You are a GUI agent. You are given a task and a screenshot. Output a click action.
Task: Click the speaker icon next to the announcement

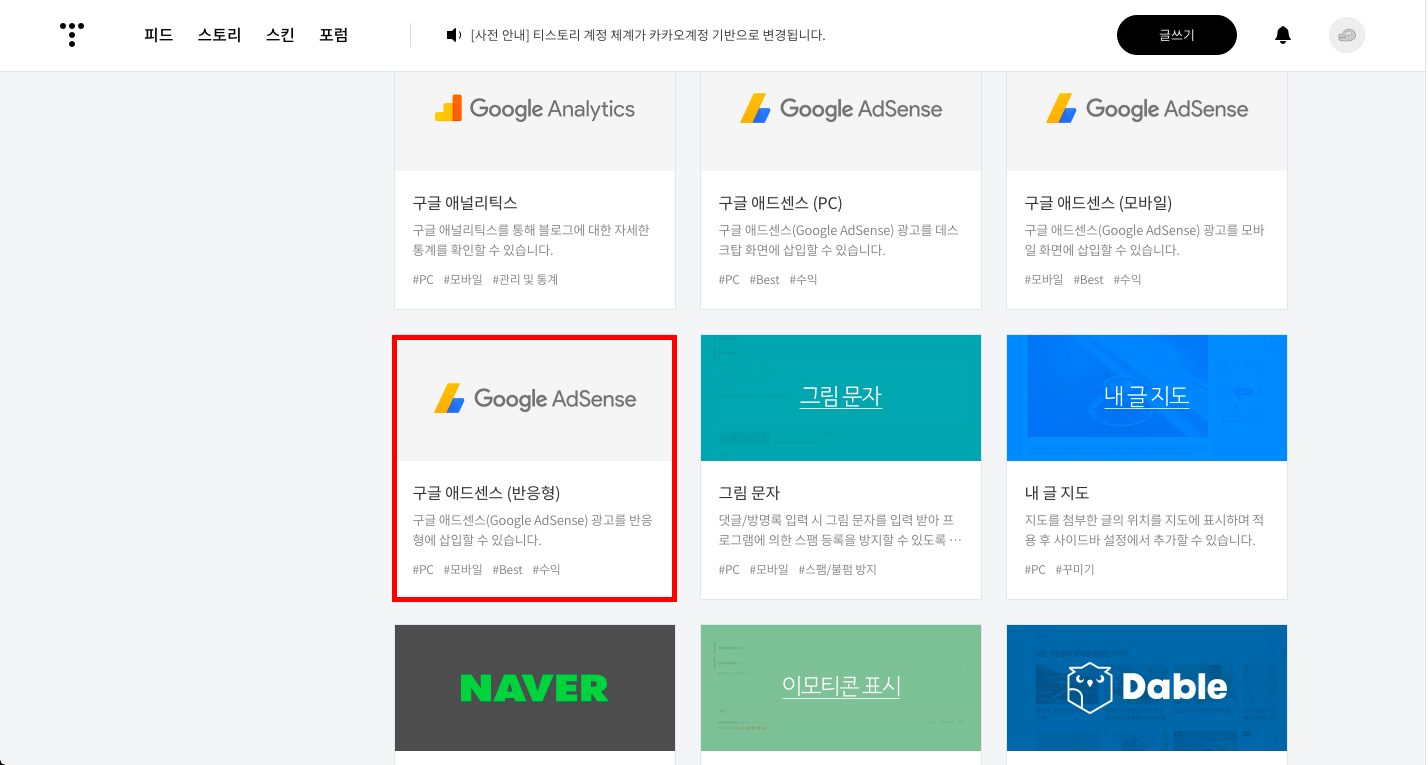[452, 34]
